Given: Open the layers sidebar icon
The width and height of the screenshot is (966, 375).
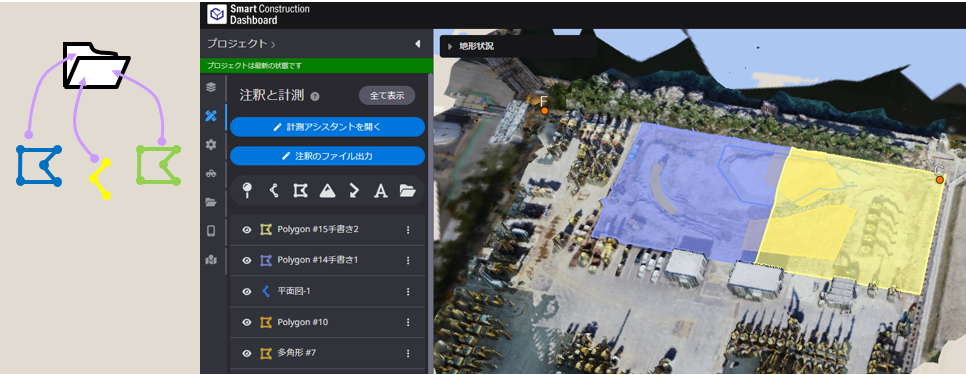Looking at the screenshot, I should [211, 87].
